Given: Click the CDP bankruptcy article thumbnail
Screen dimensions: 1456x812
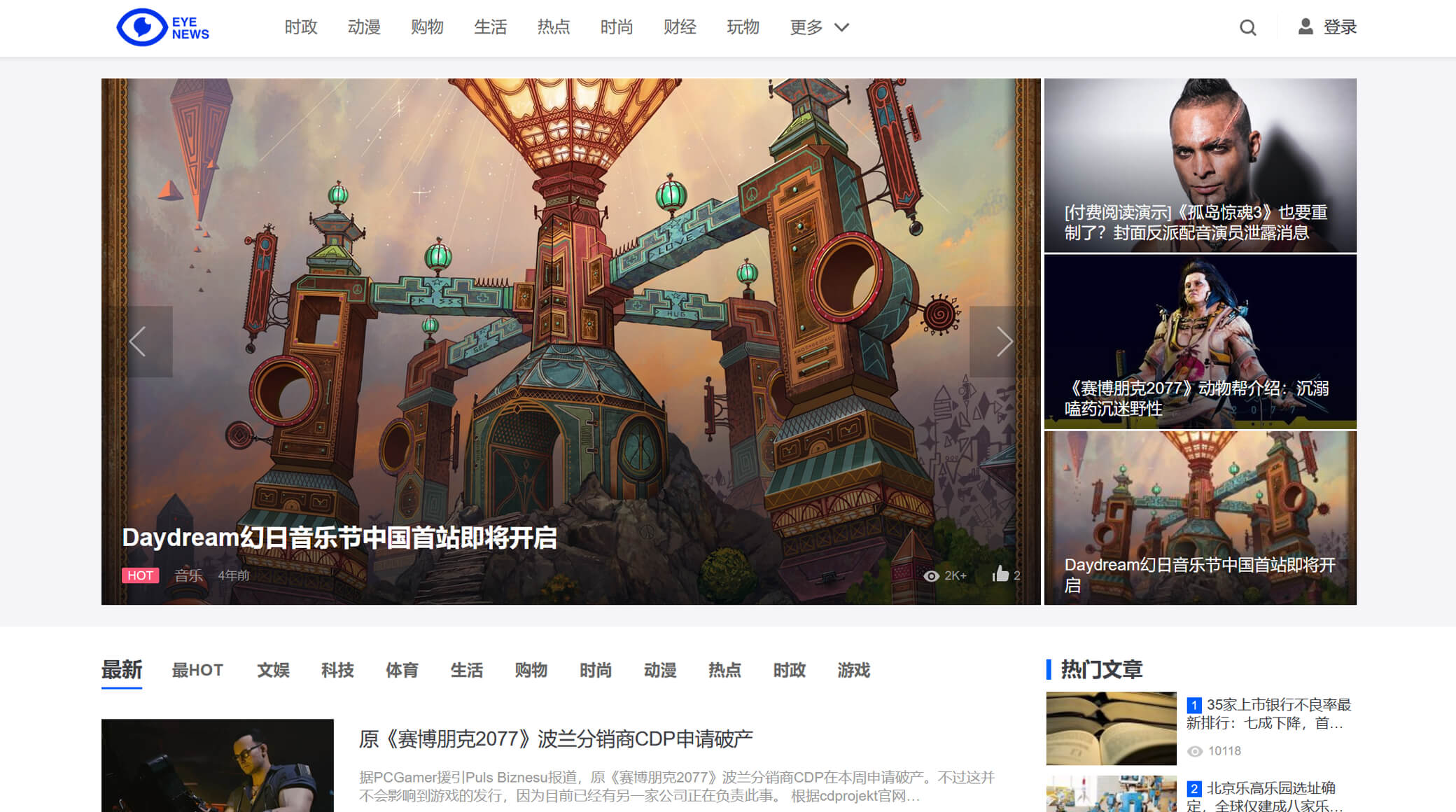Looking at the screenshot, I should click(x=218, y=765).
